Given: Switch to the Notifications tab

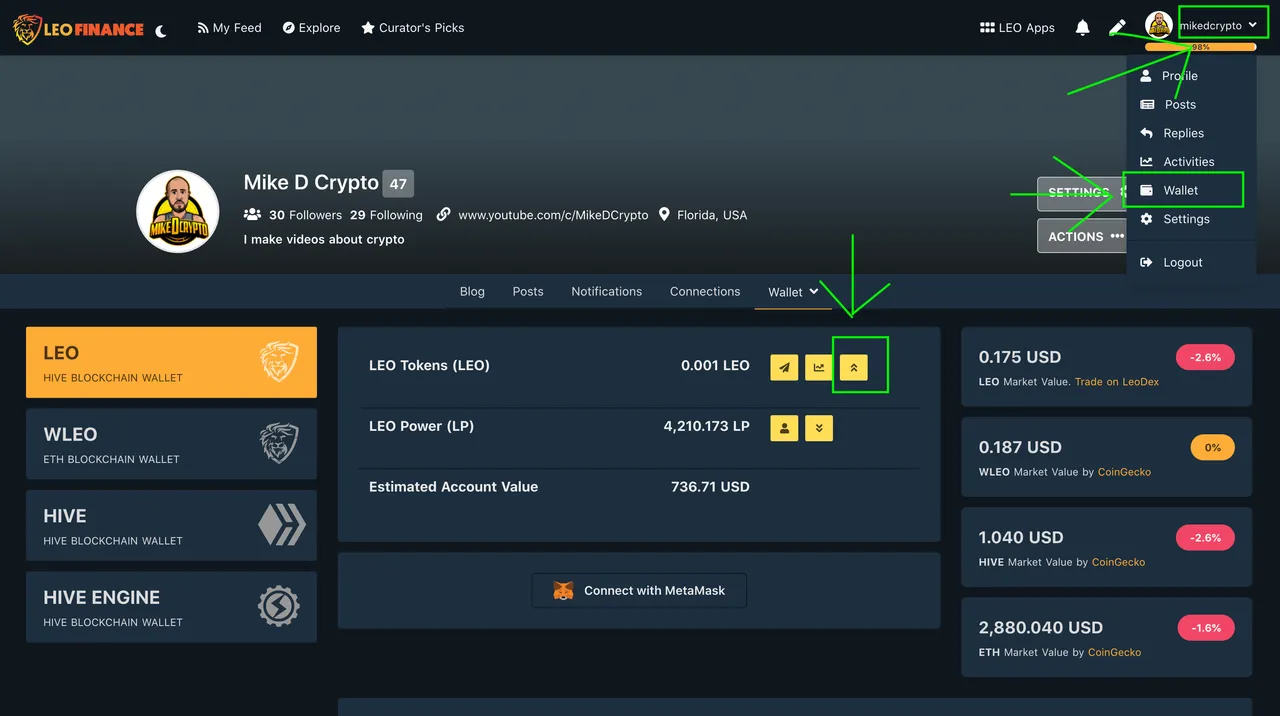Looking at the screenshot, I should pyautogui.click(x=607, y=291).
